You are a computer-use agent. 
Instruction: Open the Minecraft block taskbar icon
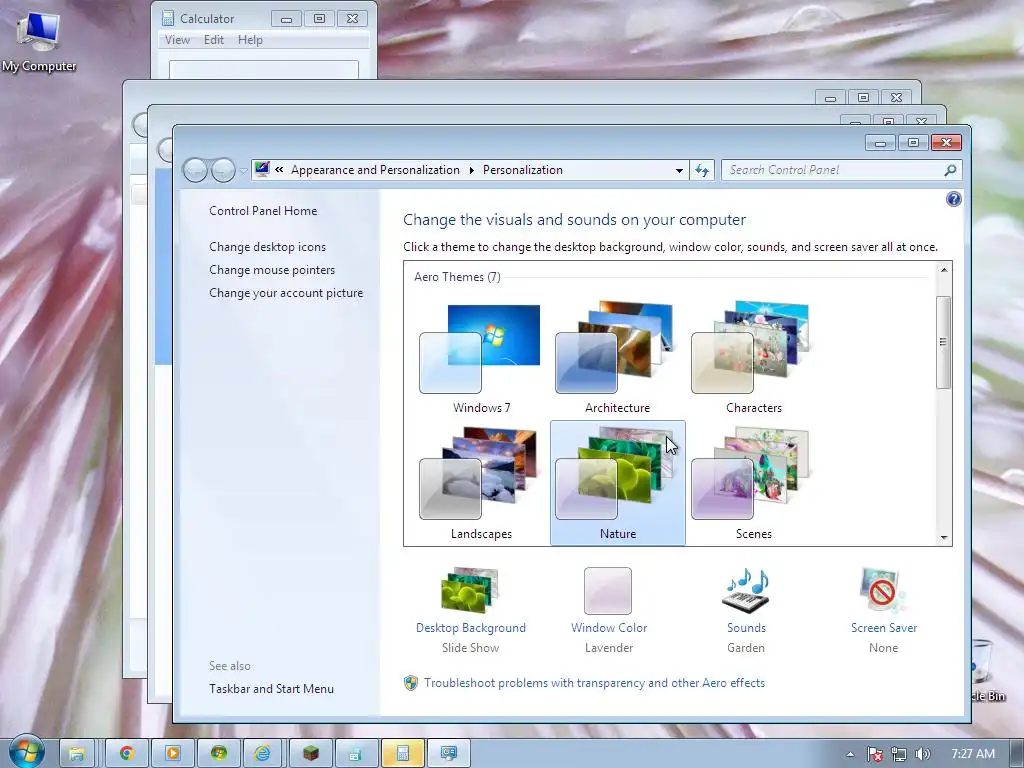(x=310, y=754)
